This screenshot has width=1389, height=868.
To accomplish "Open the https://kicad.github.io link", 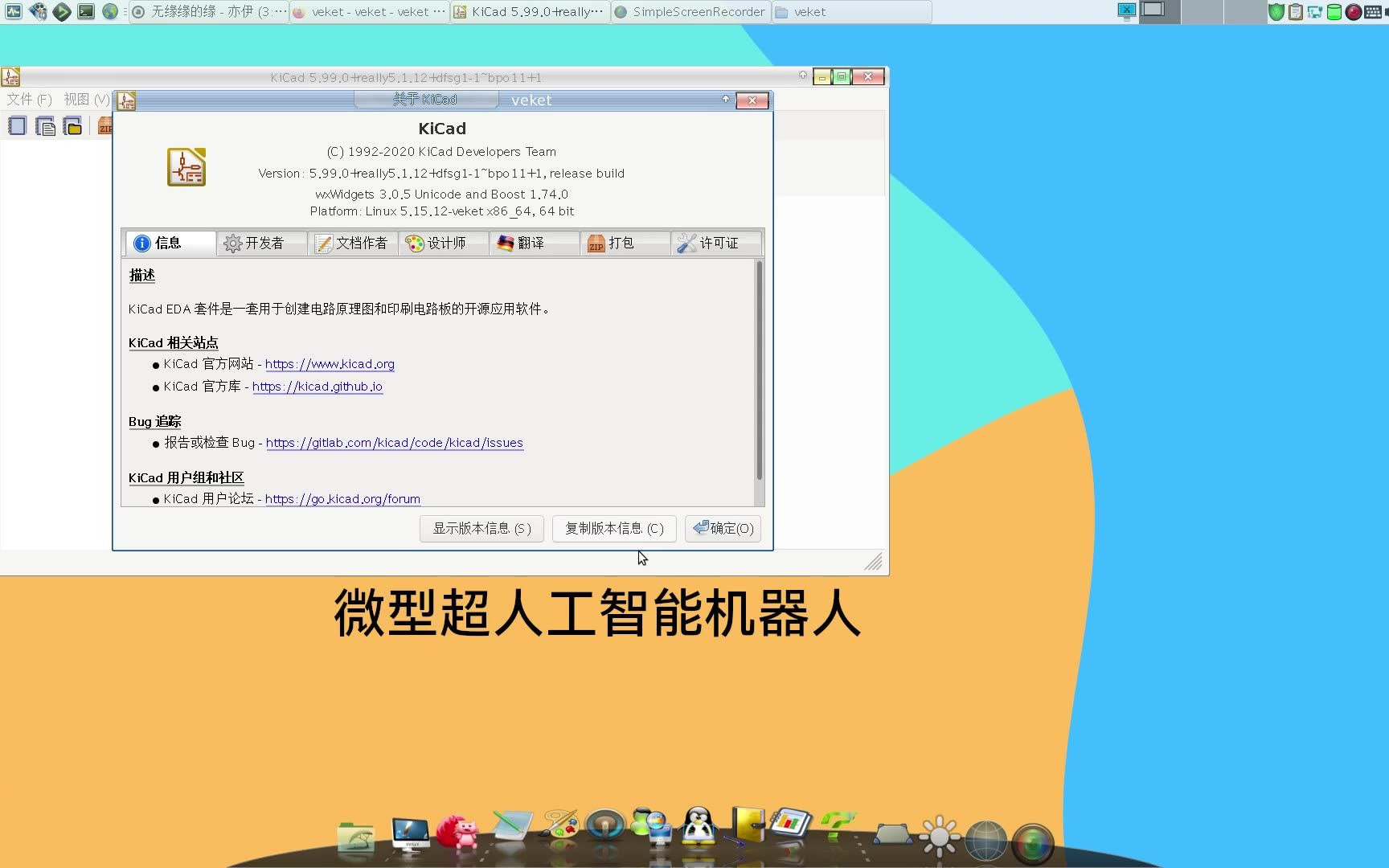I will click(x=318, y=387).
